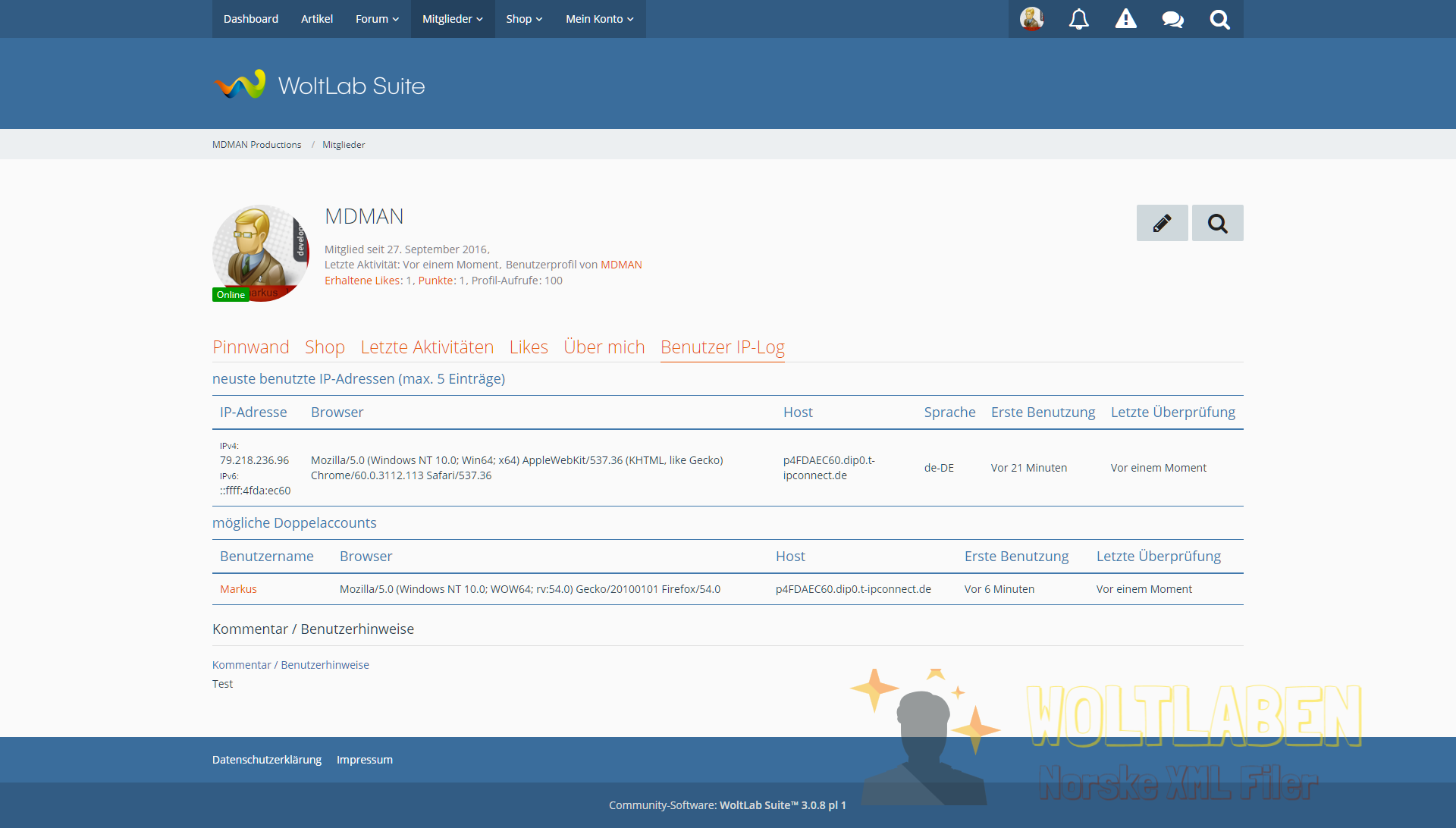
Task: Expand the Shop dropdown in navigation
Action: tap(524, 19)
